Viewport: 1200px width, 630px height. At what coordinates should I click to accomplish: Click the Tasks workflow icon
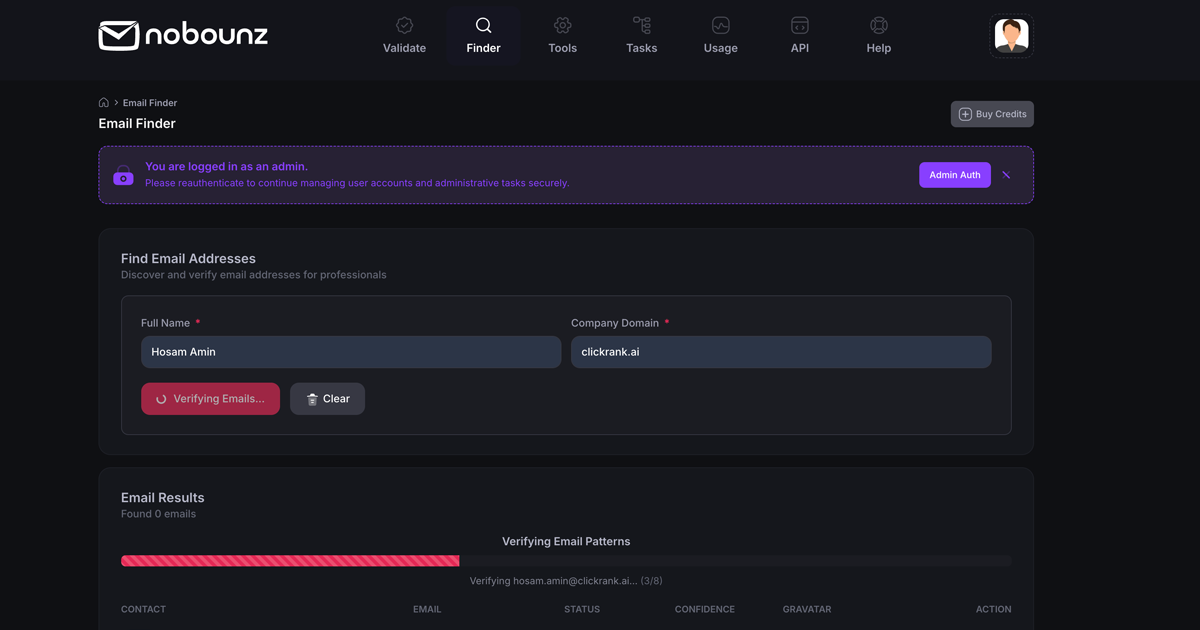[x=641, y=25]
